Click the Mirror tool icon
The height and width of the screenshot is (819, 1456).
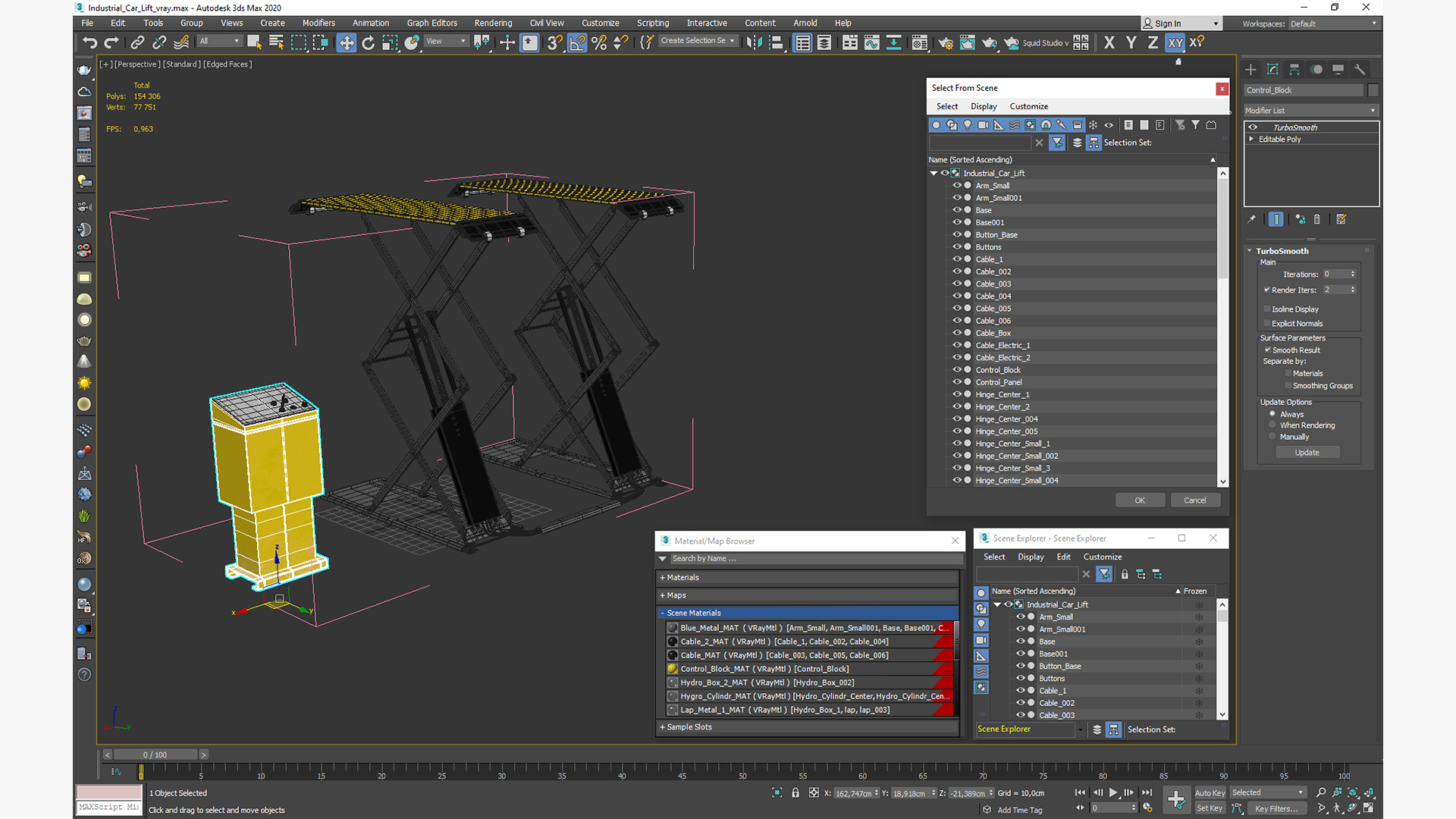click(x=754, y=42)
